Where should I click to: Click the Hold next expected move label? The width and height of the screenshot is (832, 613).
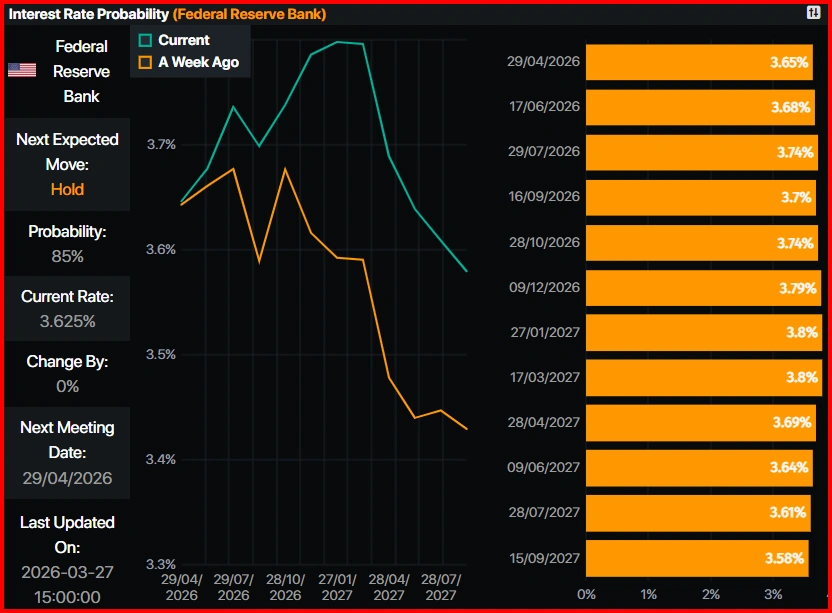67,189
